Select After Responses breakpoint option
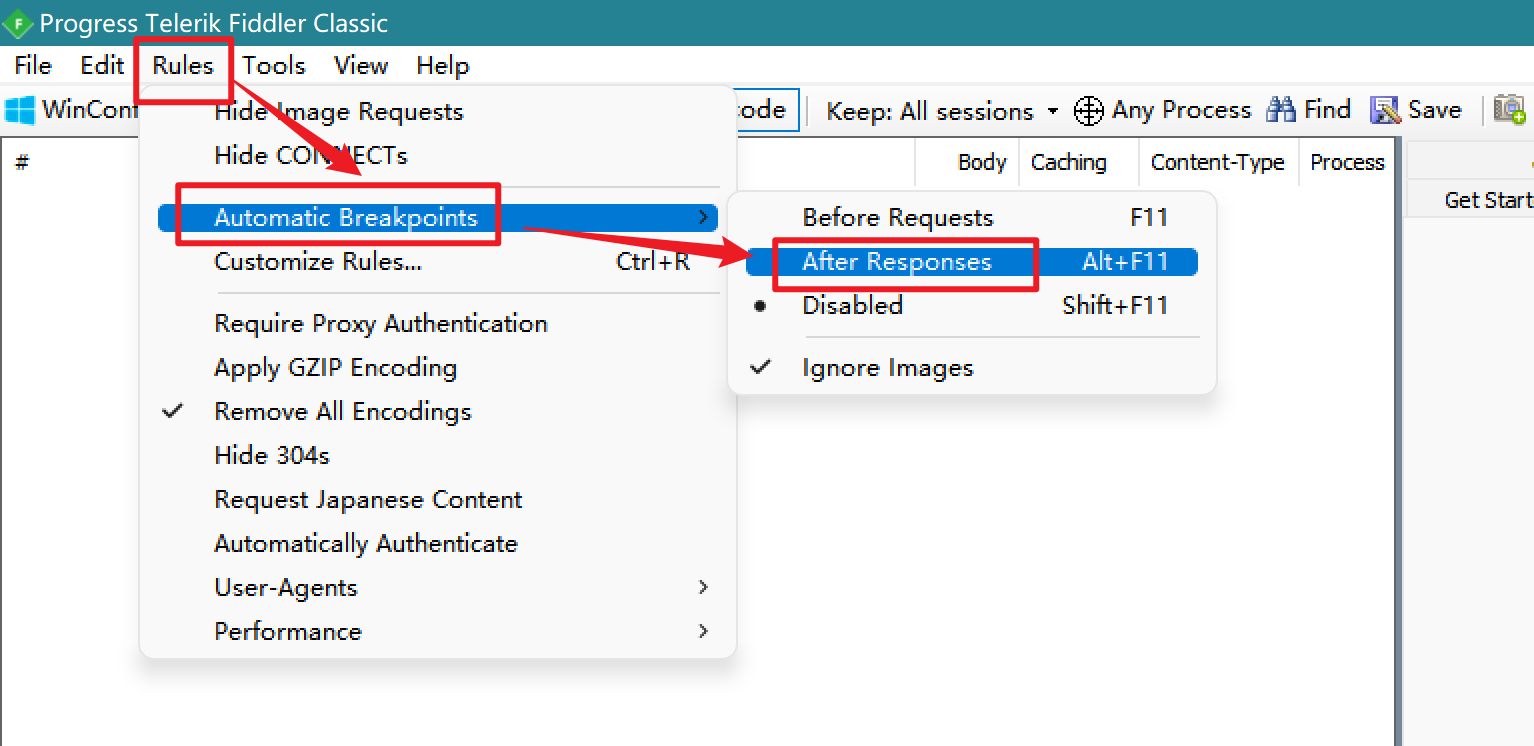 click(972, 261)
